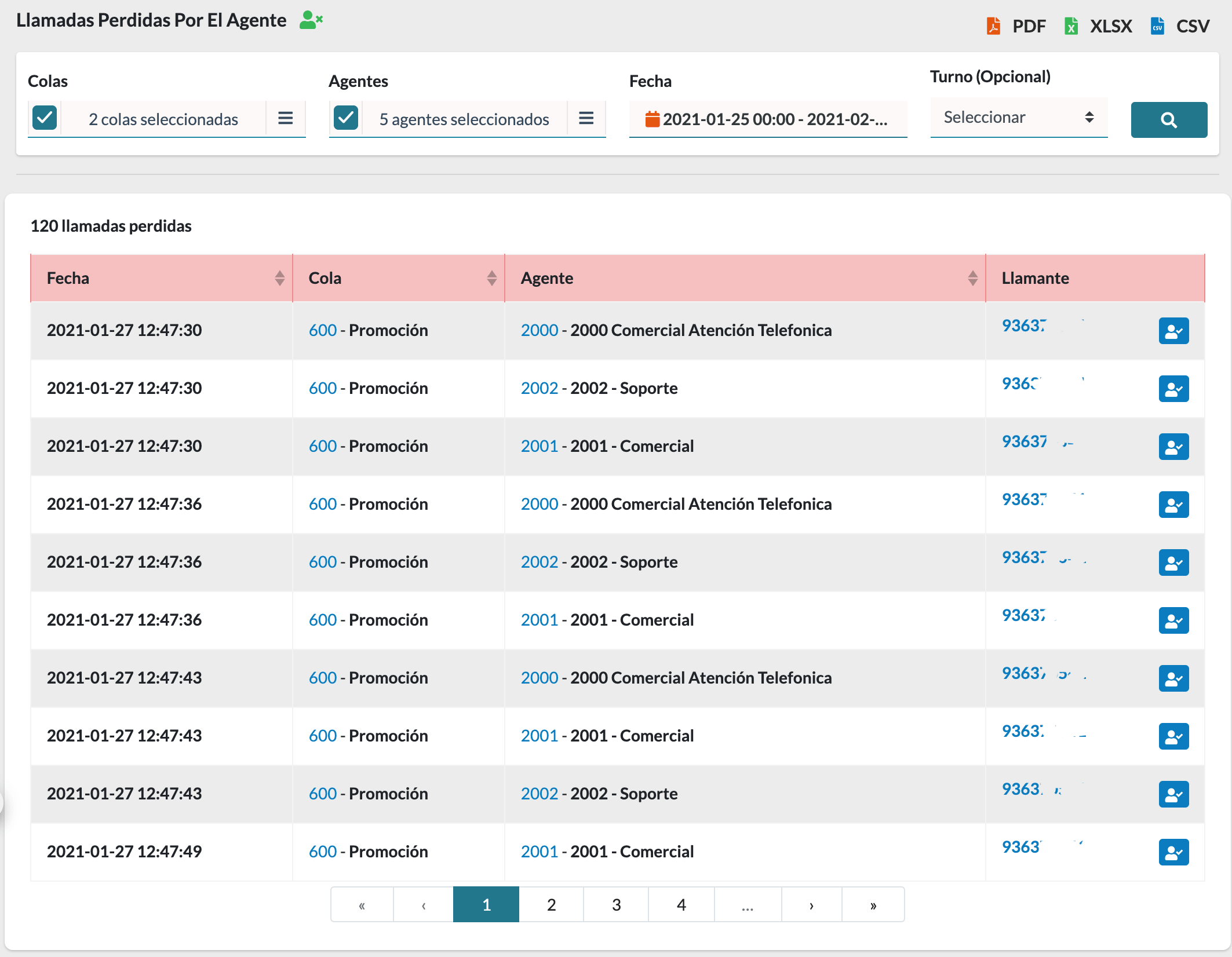The height and width of the screenshot is (957, 1232).
Task: Click contact icon for 12:47:30 agent 2001 row
Action: [x=1173, y=447]
